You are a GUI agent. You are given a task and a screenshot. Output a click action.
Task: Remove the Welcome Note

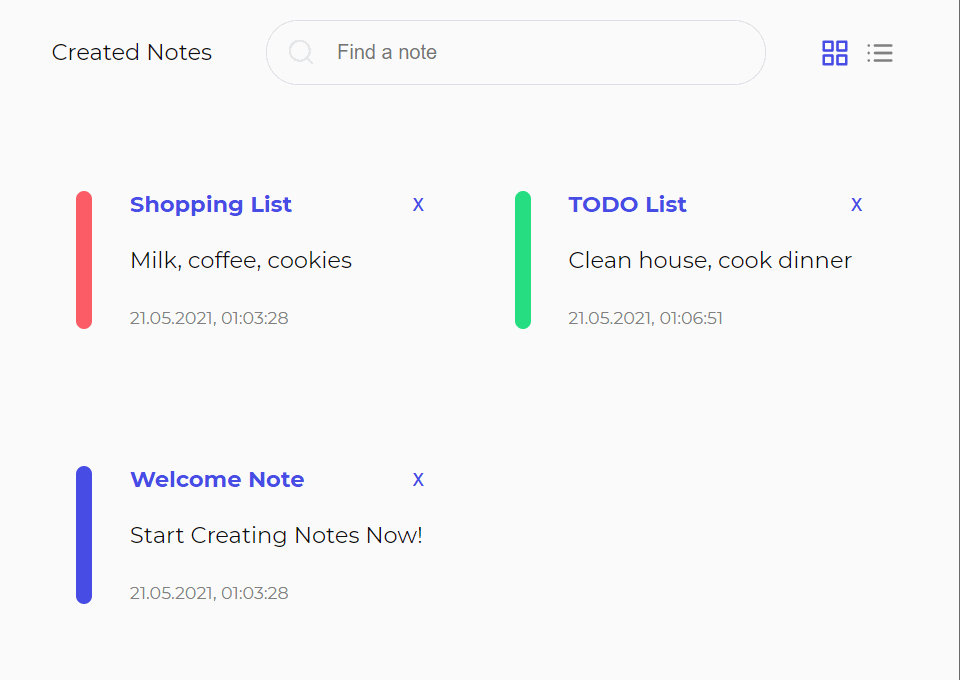[x=418, y=480]
